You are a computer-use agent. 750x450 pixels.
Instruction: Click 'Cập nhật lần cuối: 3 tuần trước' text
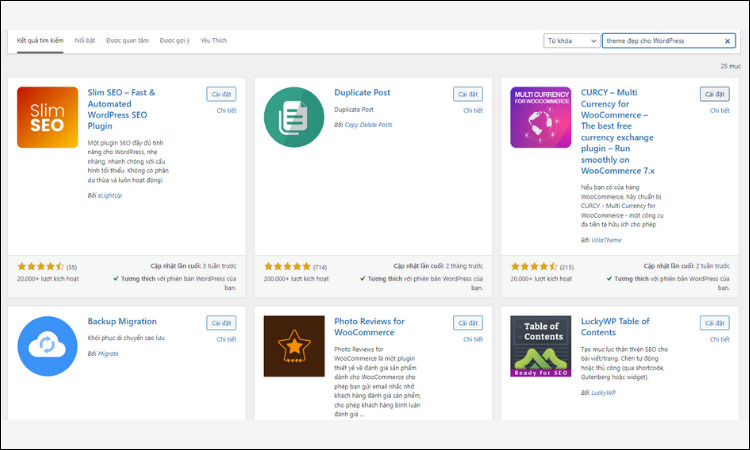point(193,266)
